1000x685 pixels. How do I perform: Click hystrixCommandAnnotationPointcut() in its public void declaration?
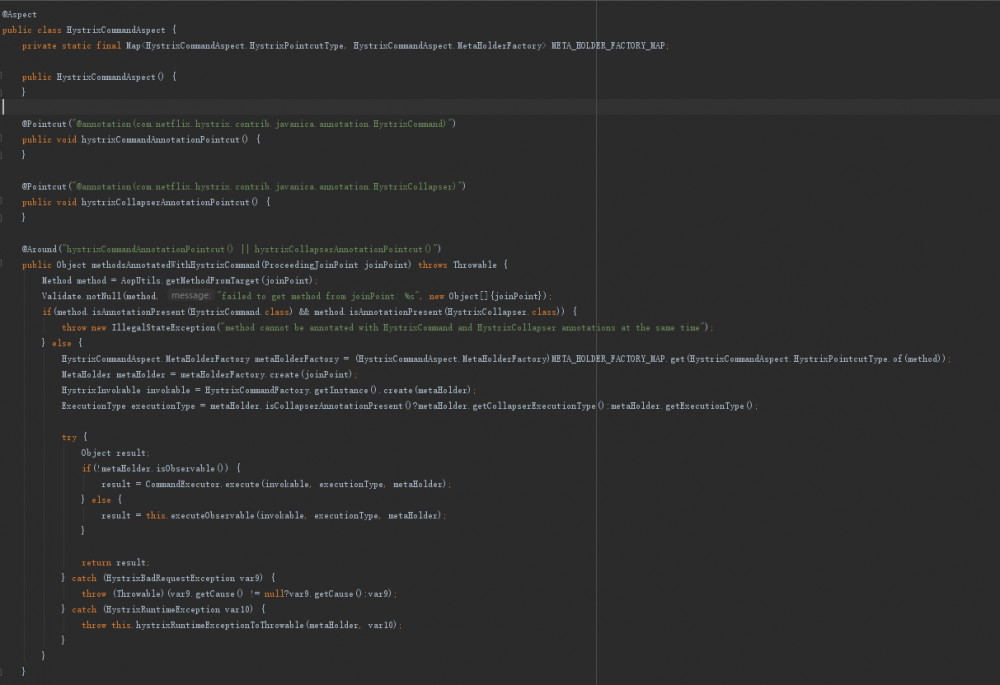(165, 140)
